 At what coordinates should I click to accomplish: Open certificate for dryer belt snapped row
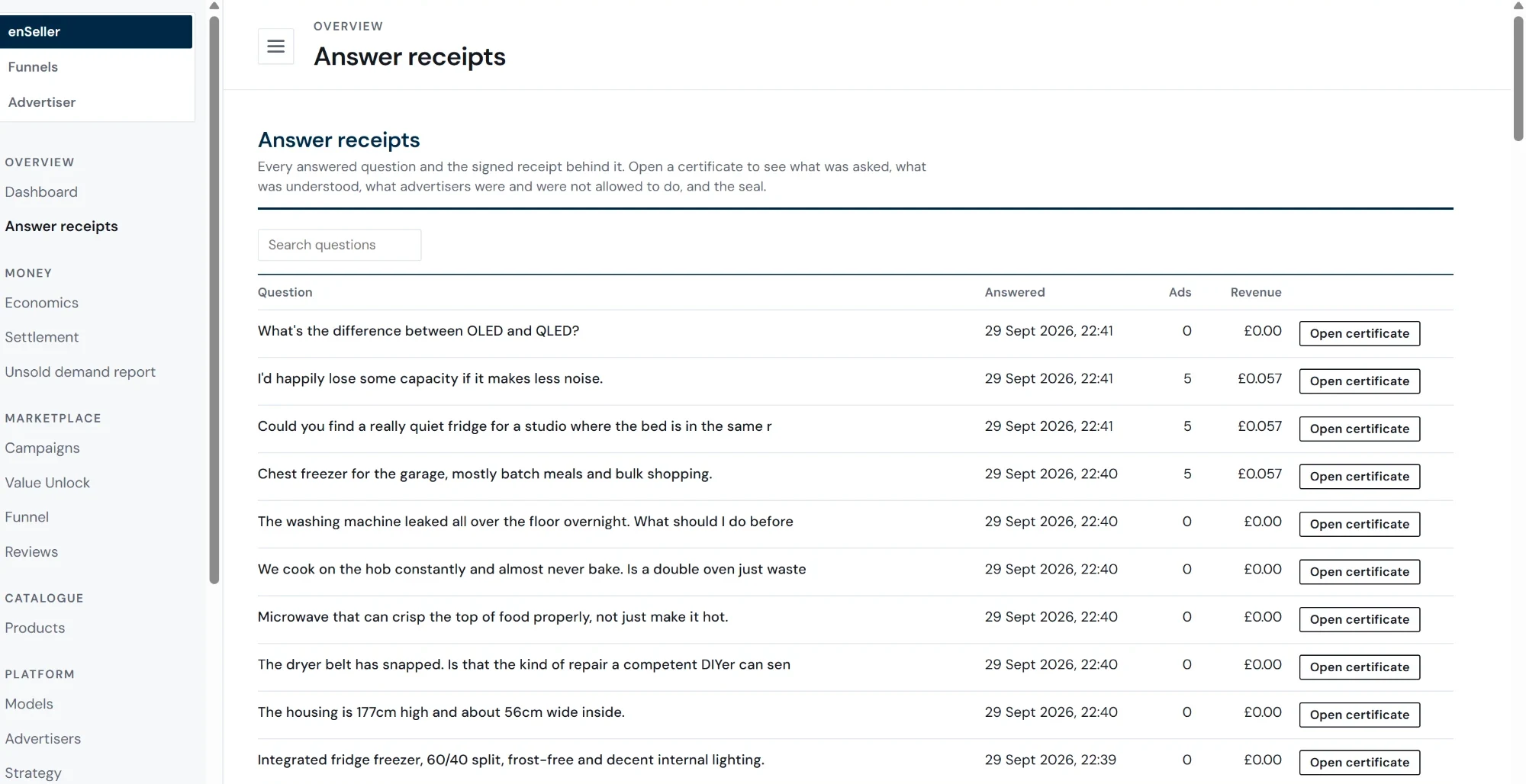pos(1360,667)
